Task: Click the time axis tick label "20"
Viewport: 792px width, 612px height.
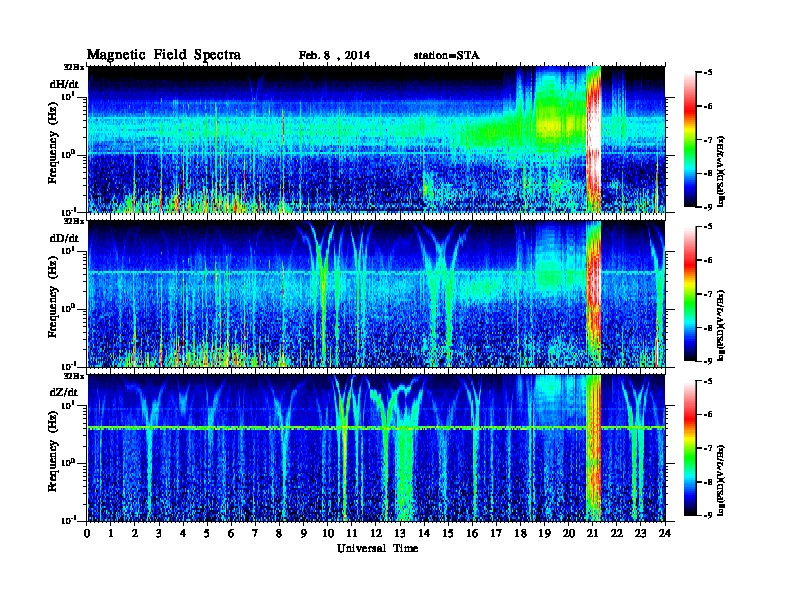Action: (569, 533)
